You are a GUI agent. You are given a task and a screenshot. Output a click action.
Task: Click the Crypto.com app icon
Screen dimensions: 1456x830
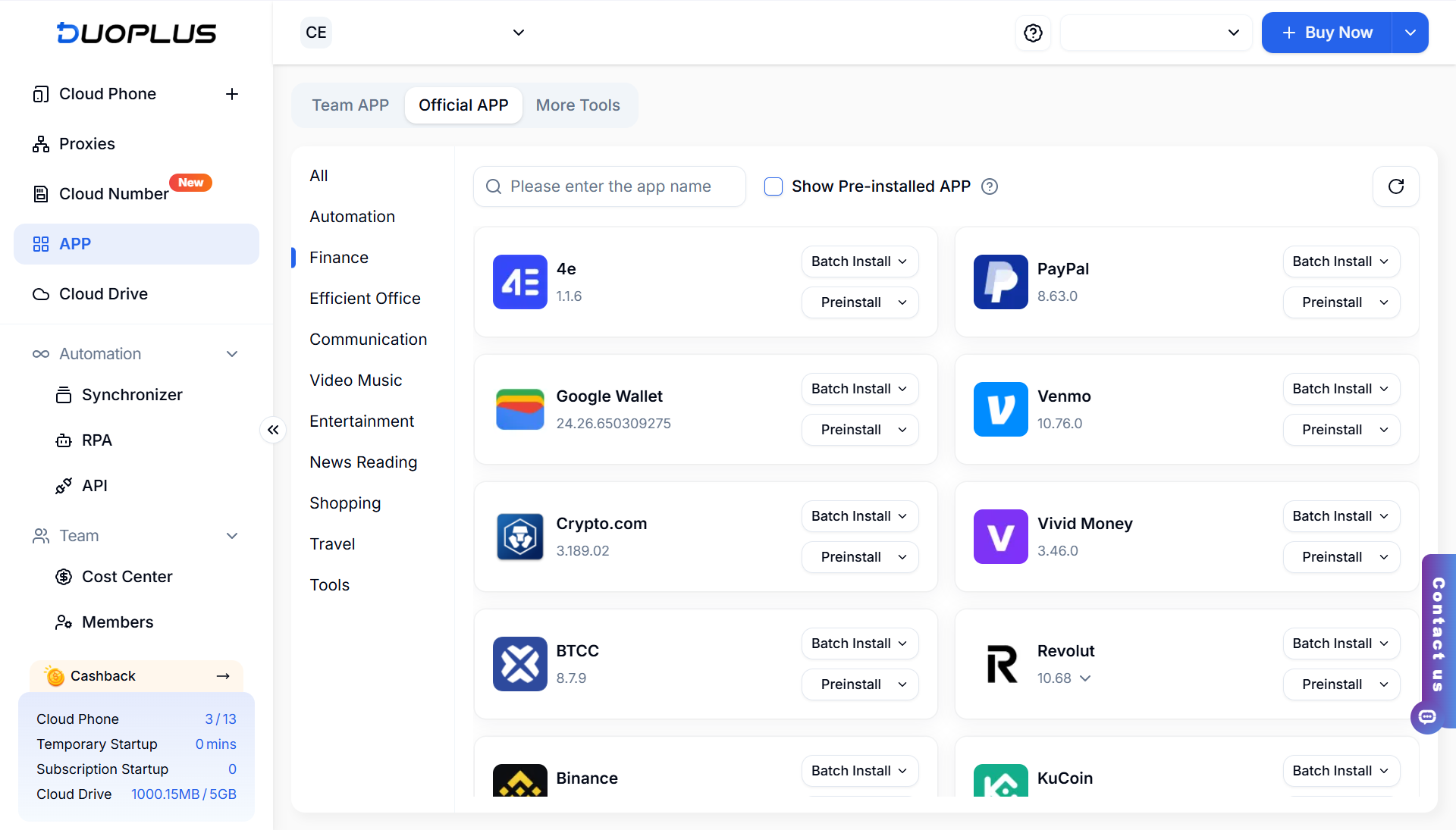[520, 537]
